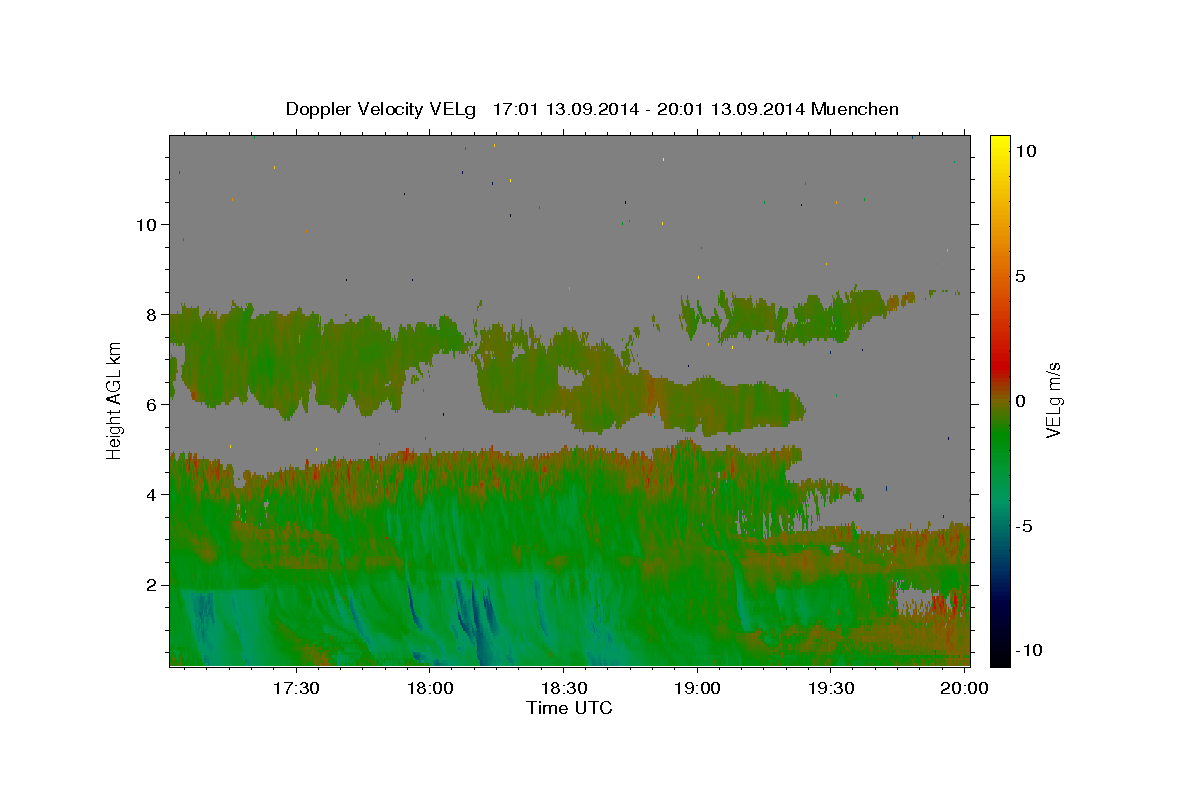Click the colorbar value 5 label
This screenshot has width=1200, height=800.
[1020, 276]
